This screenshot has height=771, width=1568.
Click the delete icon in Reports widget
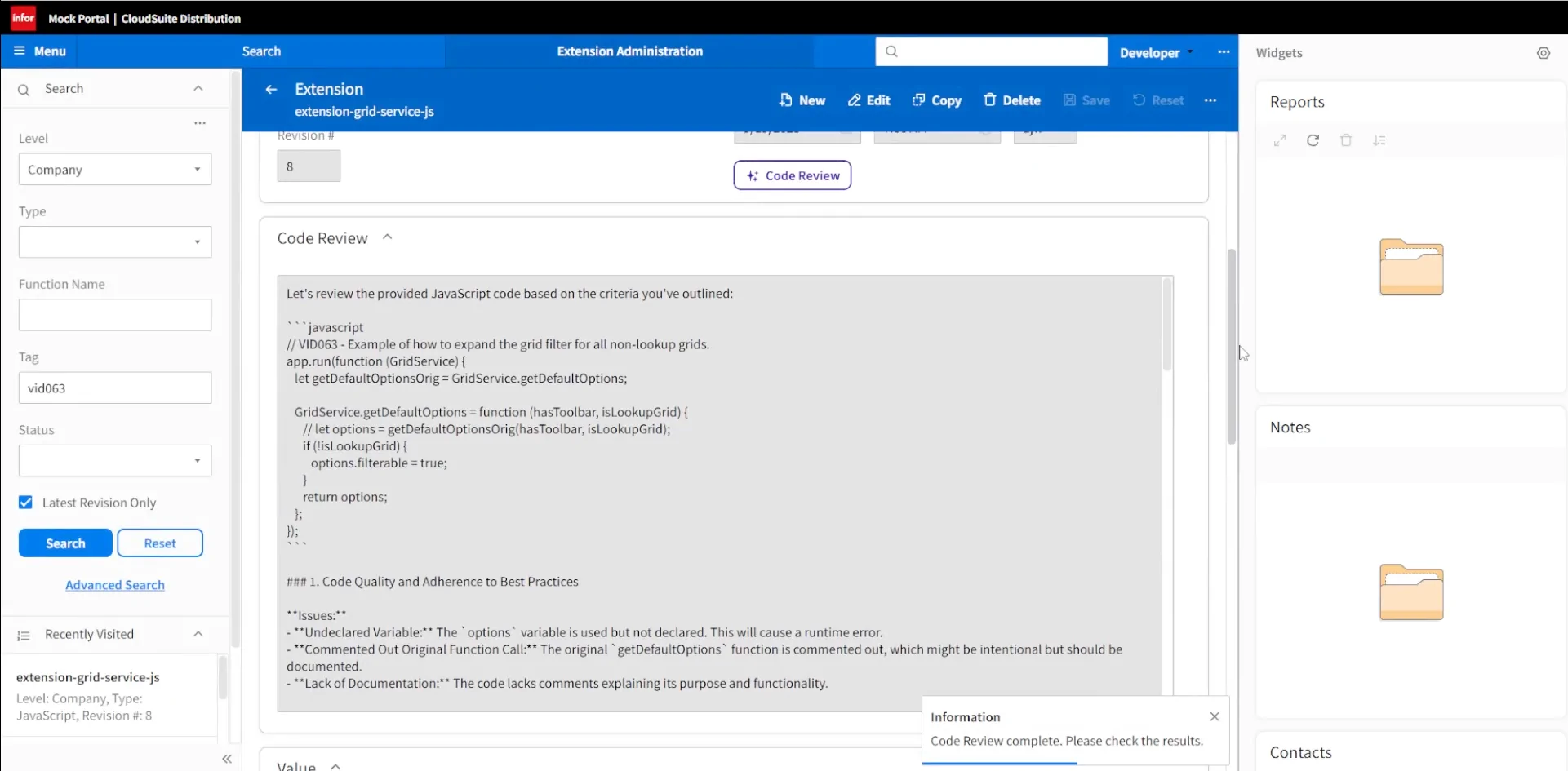click(x=1347, y=140)
